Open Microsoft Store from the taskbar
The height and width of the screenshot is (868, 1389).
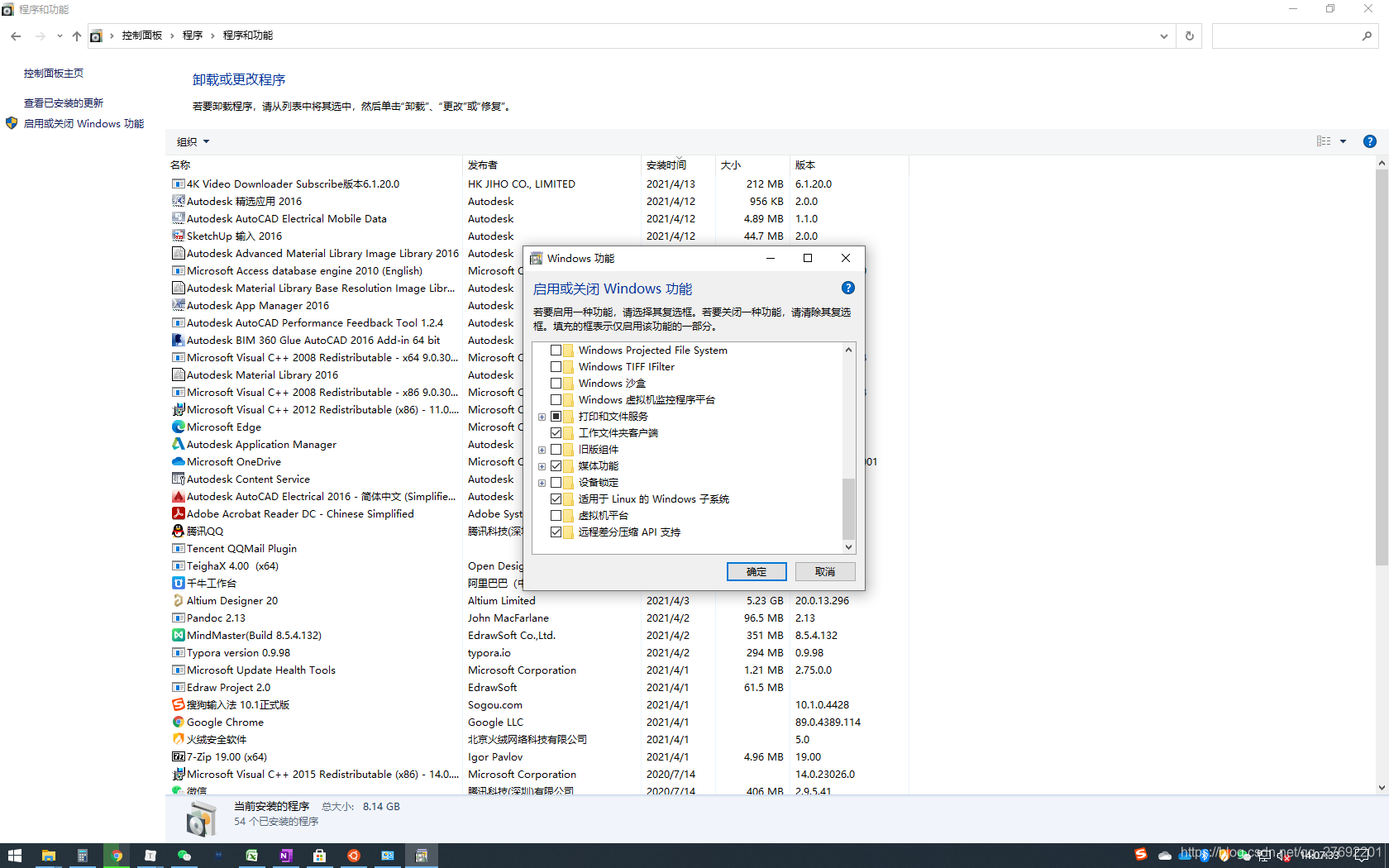[320, 856]
